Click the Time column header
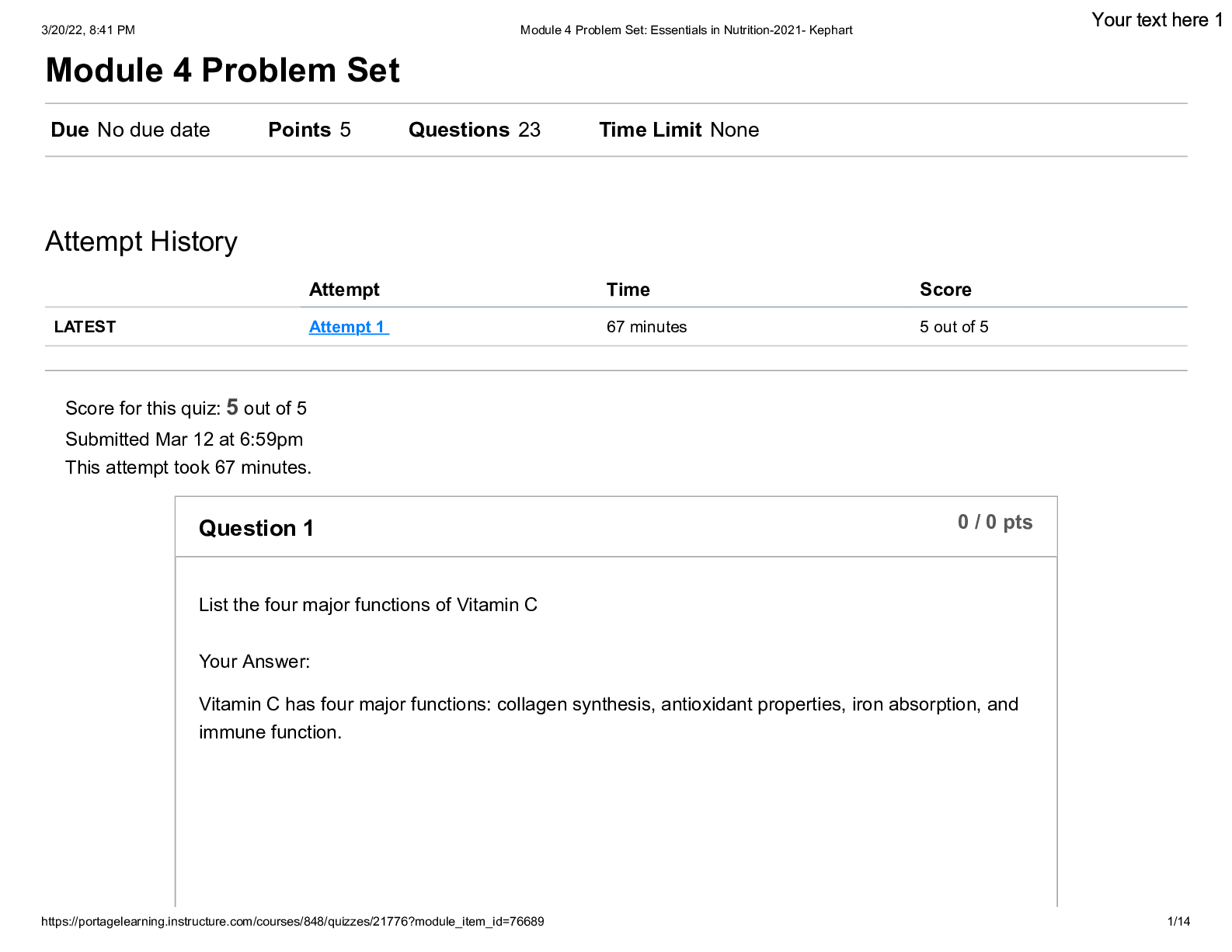Screen dimensions: 1232x952 tap(628, 290)
